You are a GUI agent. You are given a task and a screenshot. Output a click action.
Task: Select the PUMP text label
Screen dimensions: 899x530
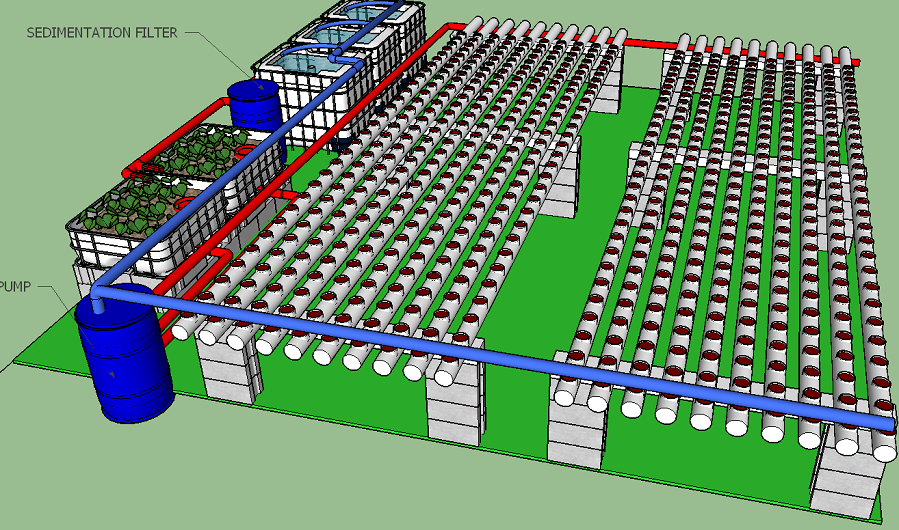pyautogui.click(x=15, y=286)
